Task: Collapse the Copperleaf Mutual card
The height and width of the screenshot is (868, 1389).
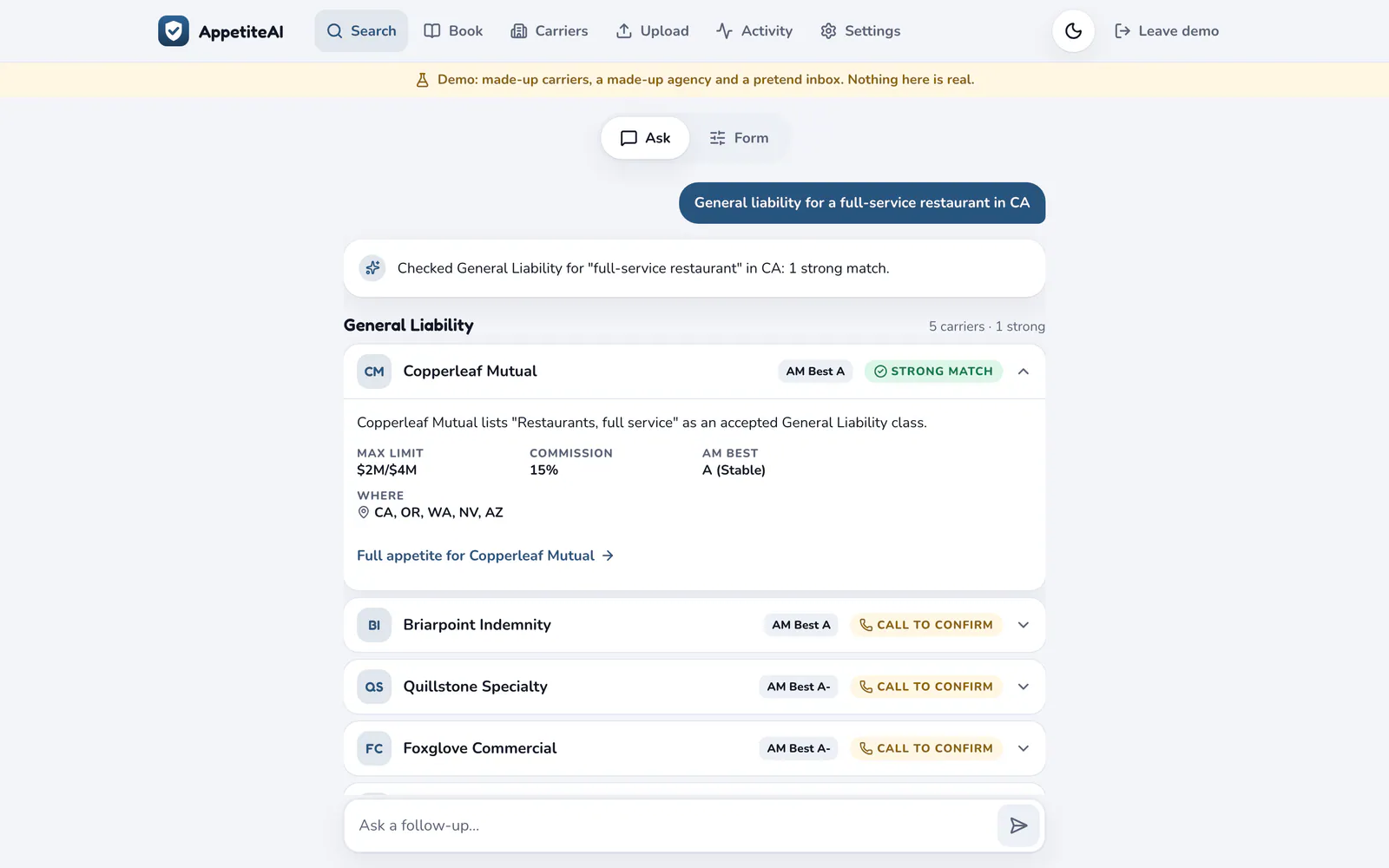Action: [x=1024, y=372]
